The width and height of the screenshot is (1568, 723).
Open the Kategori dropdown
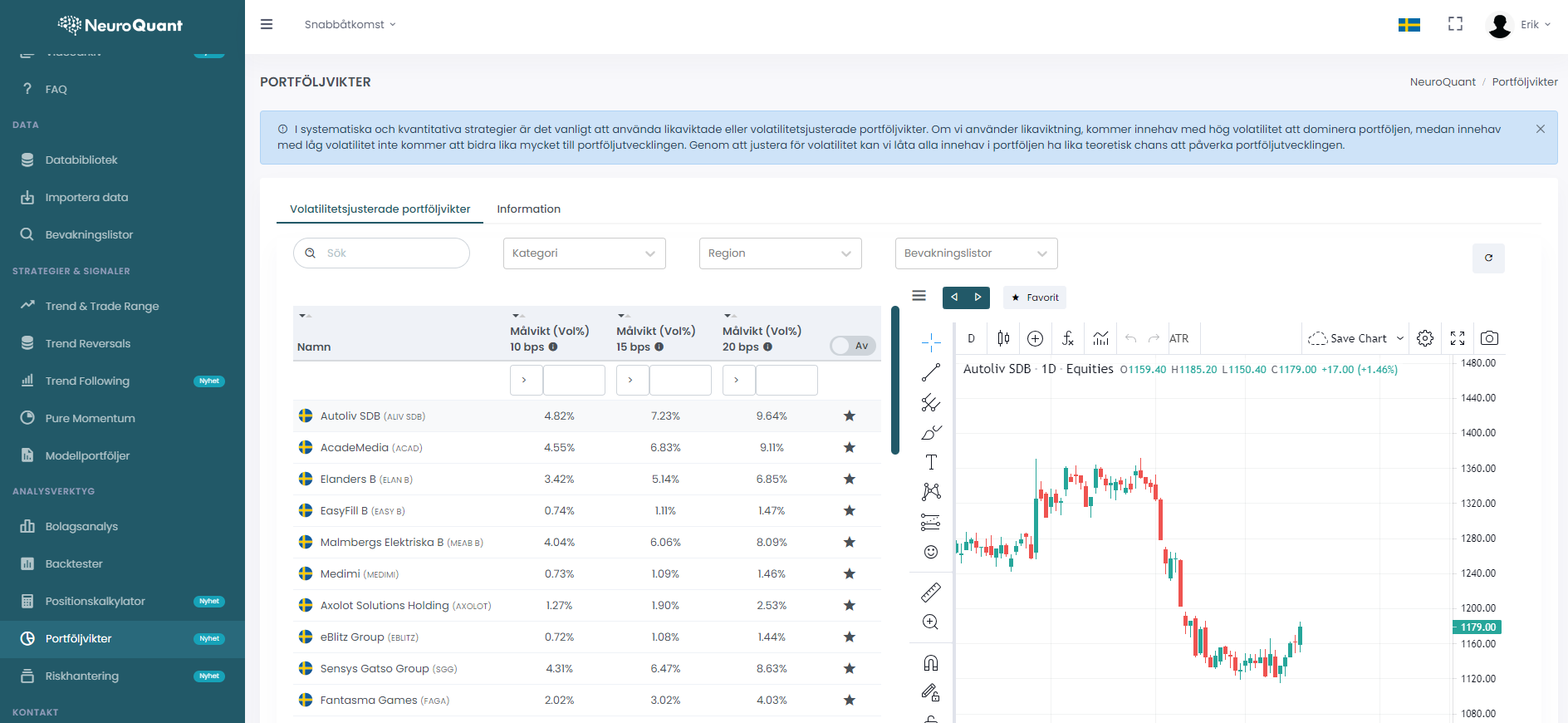pyautogui.click(x=584, y=253)
